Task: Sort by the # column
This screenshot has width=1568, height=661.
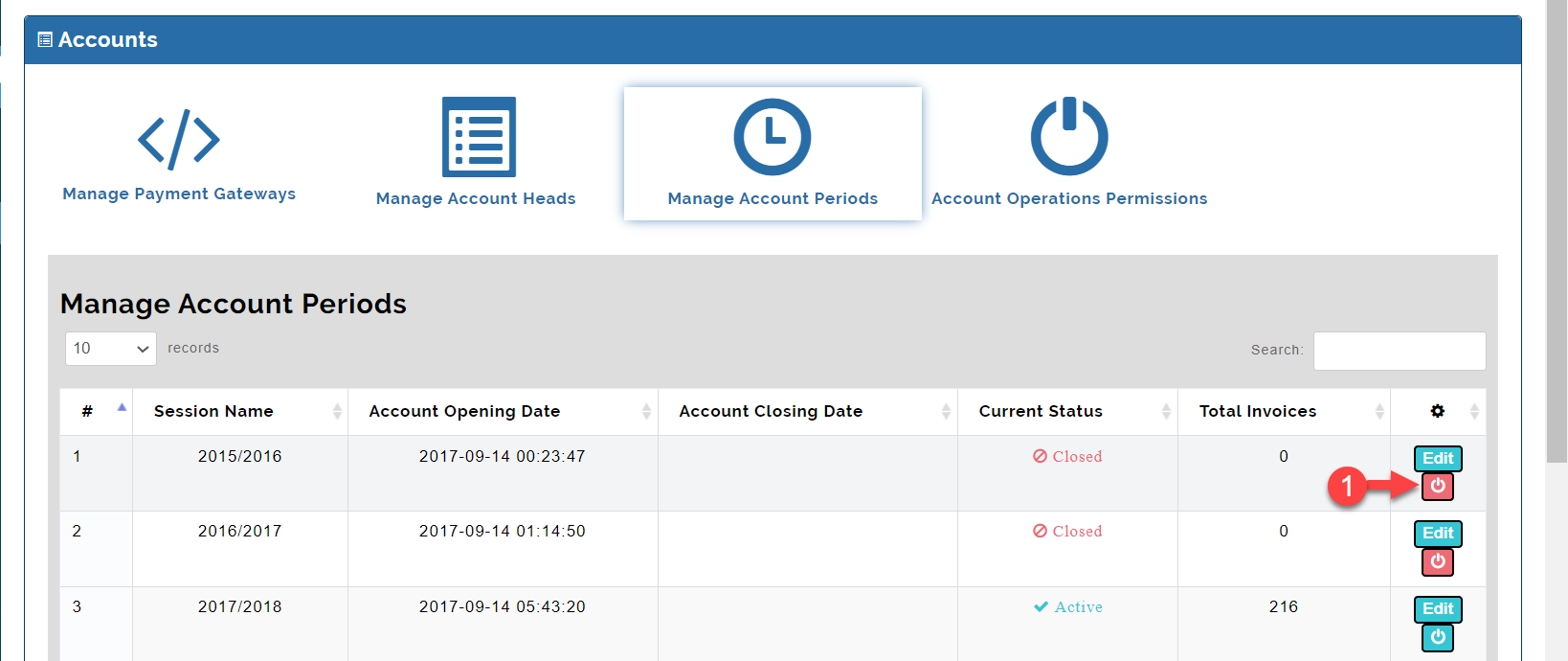Action: 96,411
